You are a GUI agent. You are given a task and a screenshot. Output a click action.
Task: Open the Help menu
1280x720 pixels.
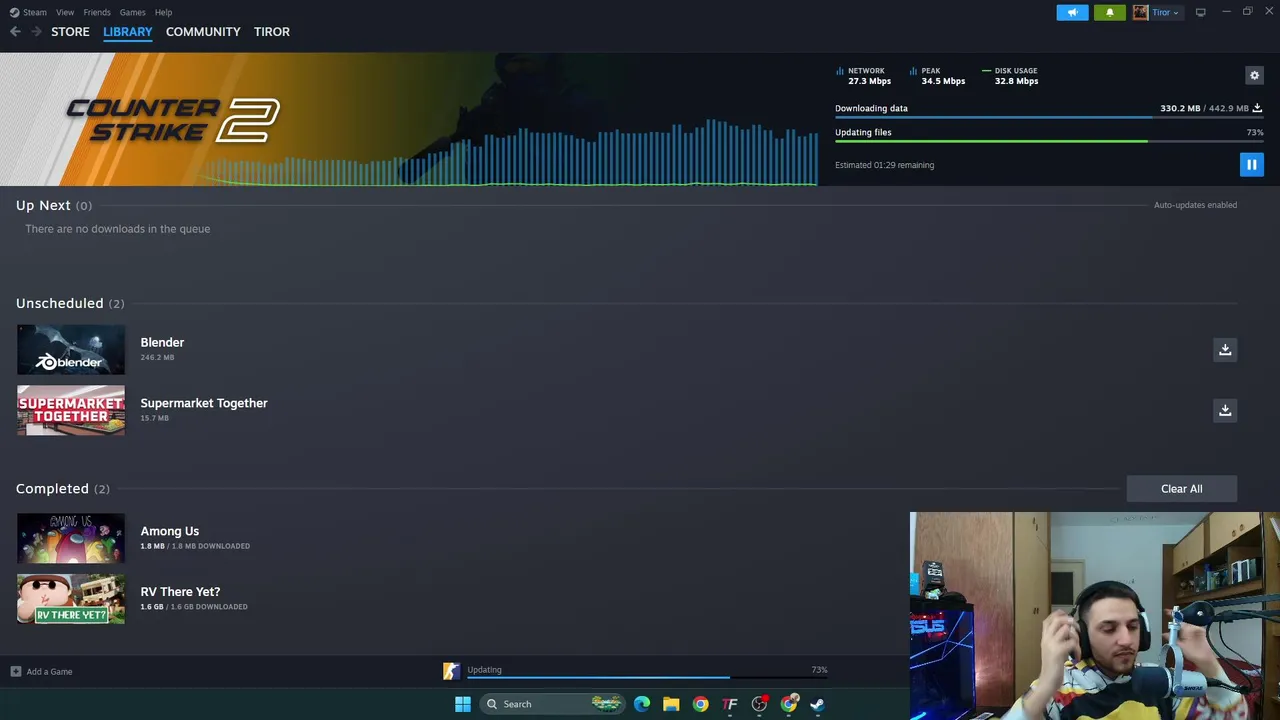[163, 12]
